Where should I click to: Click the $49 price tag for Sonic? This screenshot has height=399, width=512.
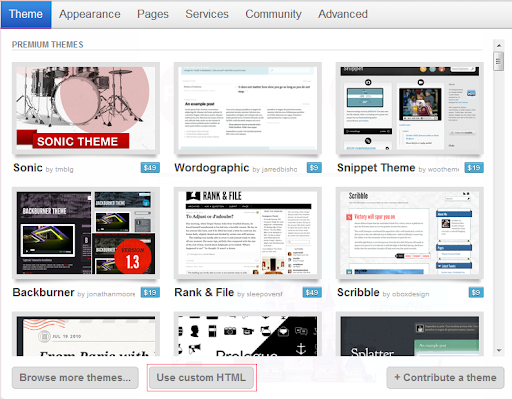click(150, 168)
